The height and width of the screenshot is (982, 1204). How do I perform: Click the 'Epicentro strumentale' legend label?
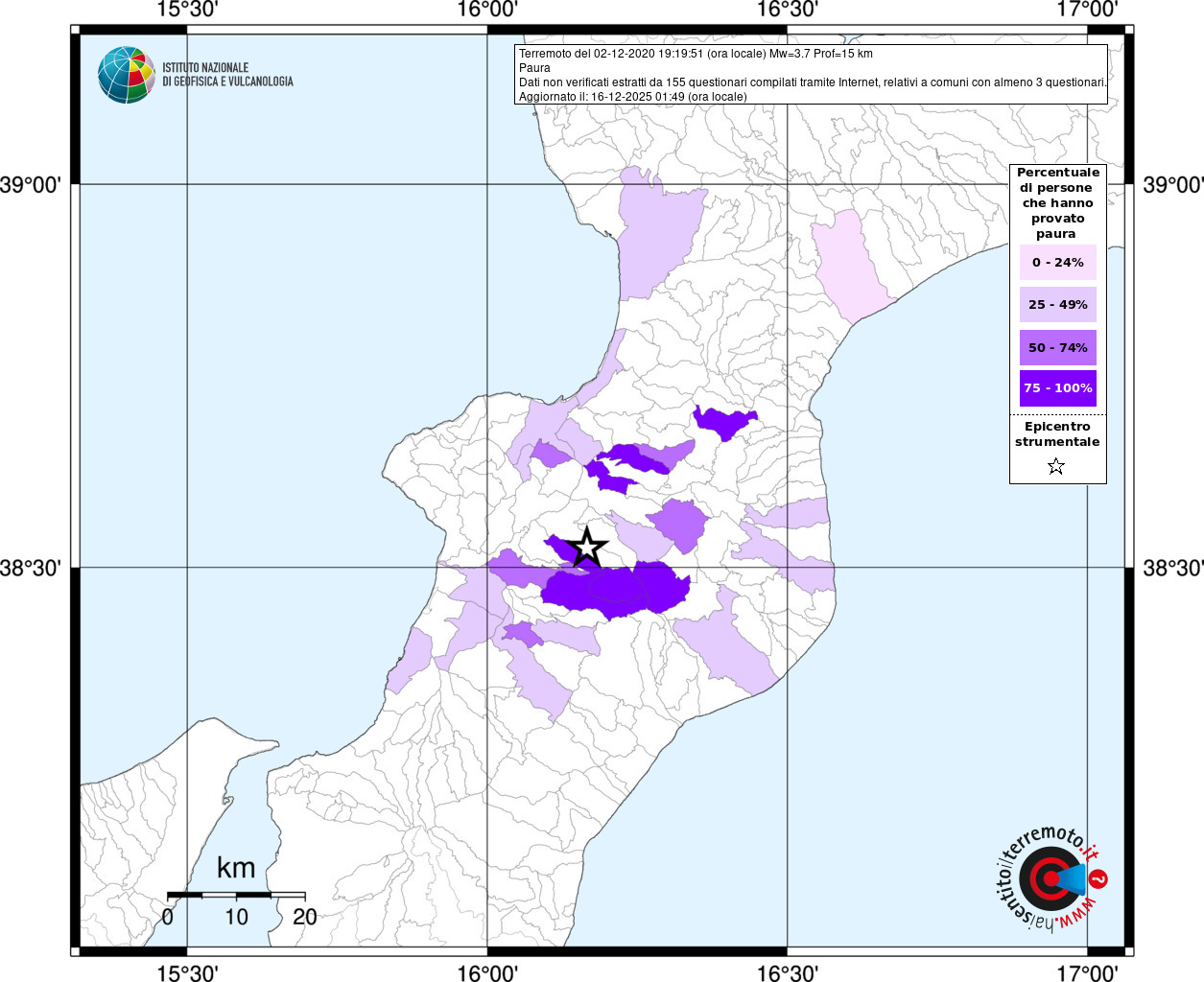(1057, 434)
